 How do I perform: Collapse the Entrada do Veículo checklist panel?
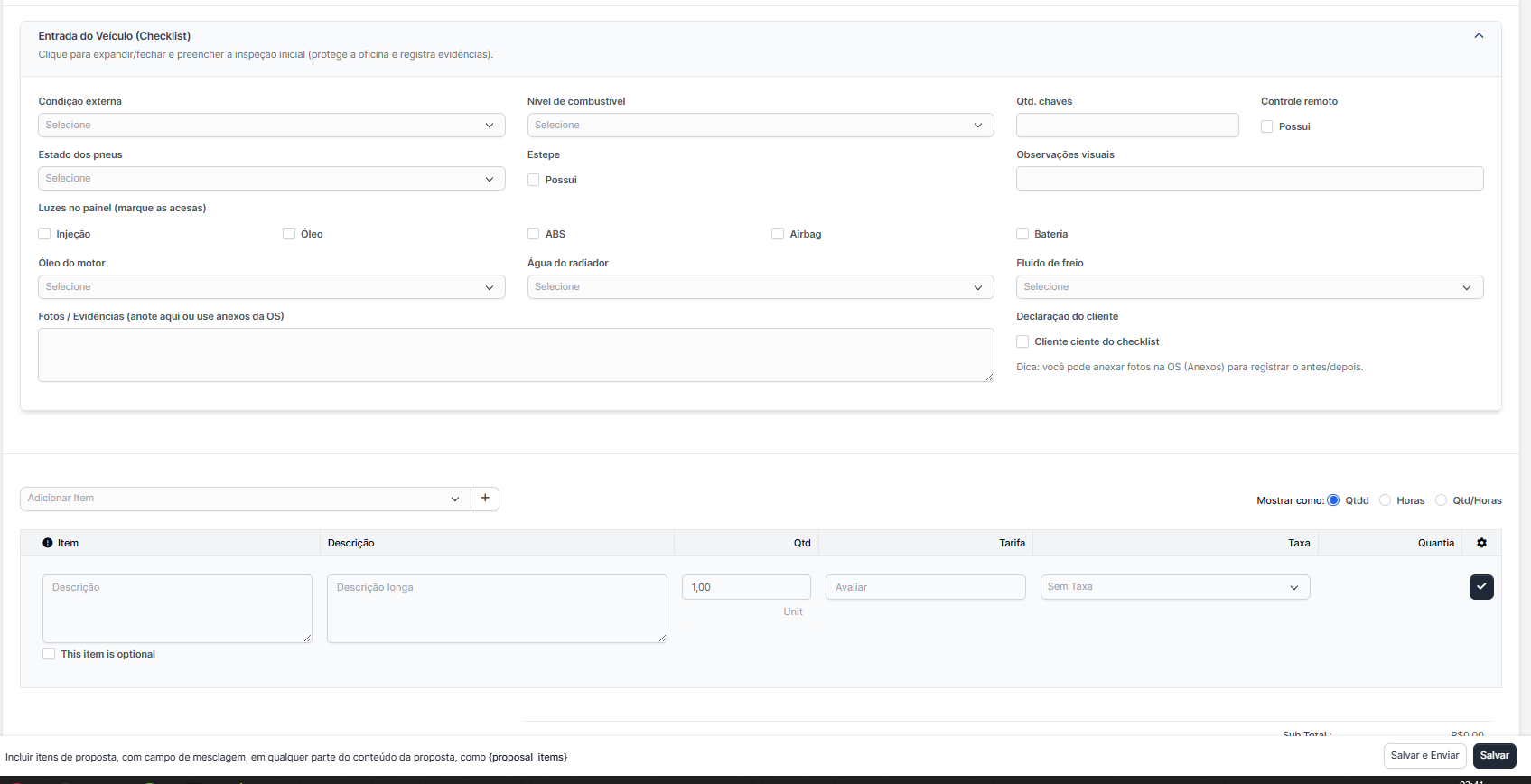(x=1479, y=36)
